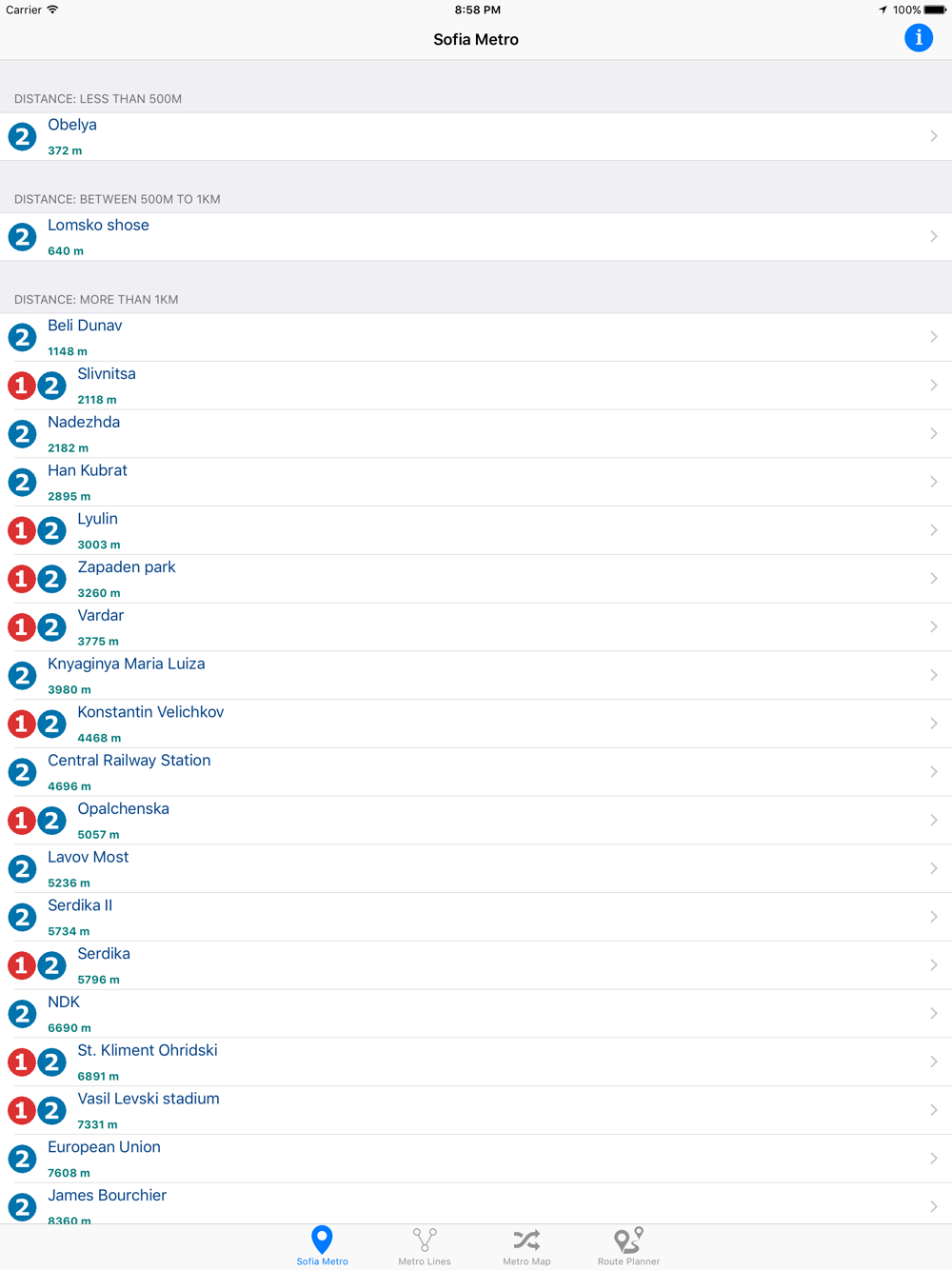
Task: Tap the red line 1 badge beside Slivnitsa
Action: tap(22, 386)
